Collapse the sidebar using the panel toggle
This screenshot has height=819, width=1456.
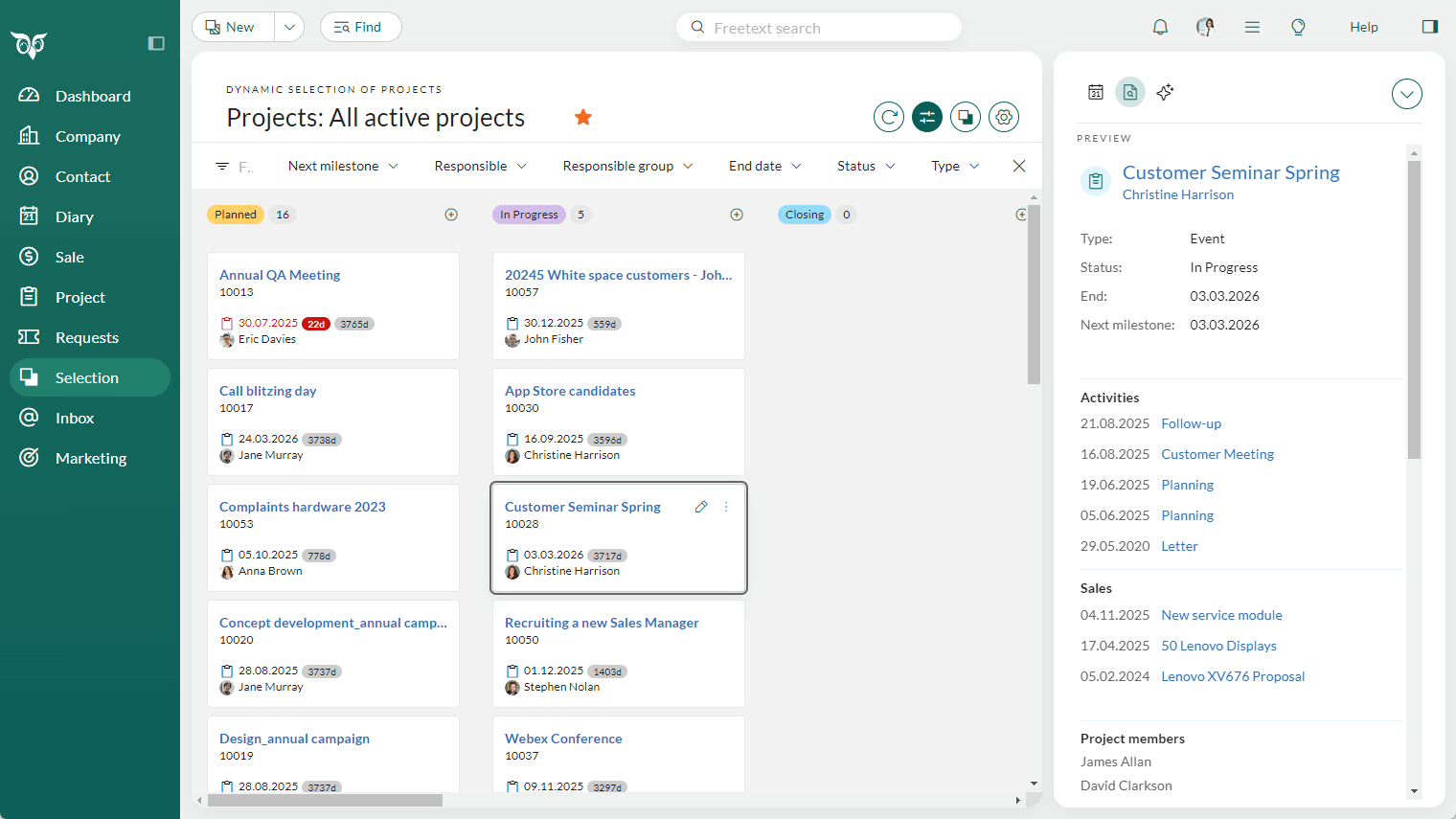tap(156, 43)
